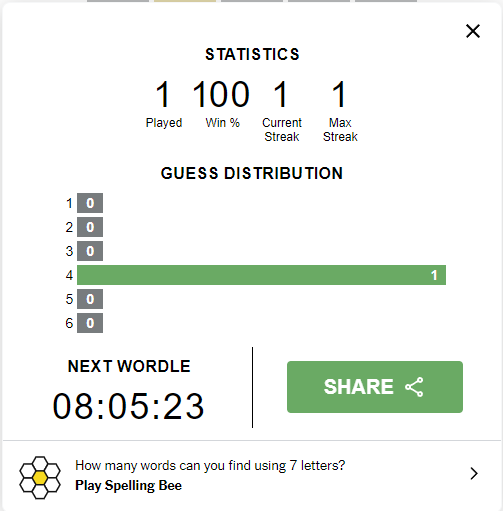Screen dimensions: 503x511
Task: Click the gray zero bar for guess 6
Action: tap(90, 323)
